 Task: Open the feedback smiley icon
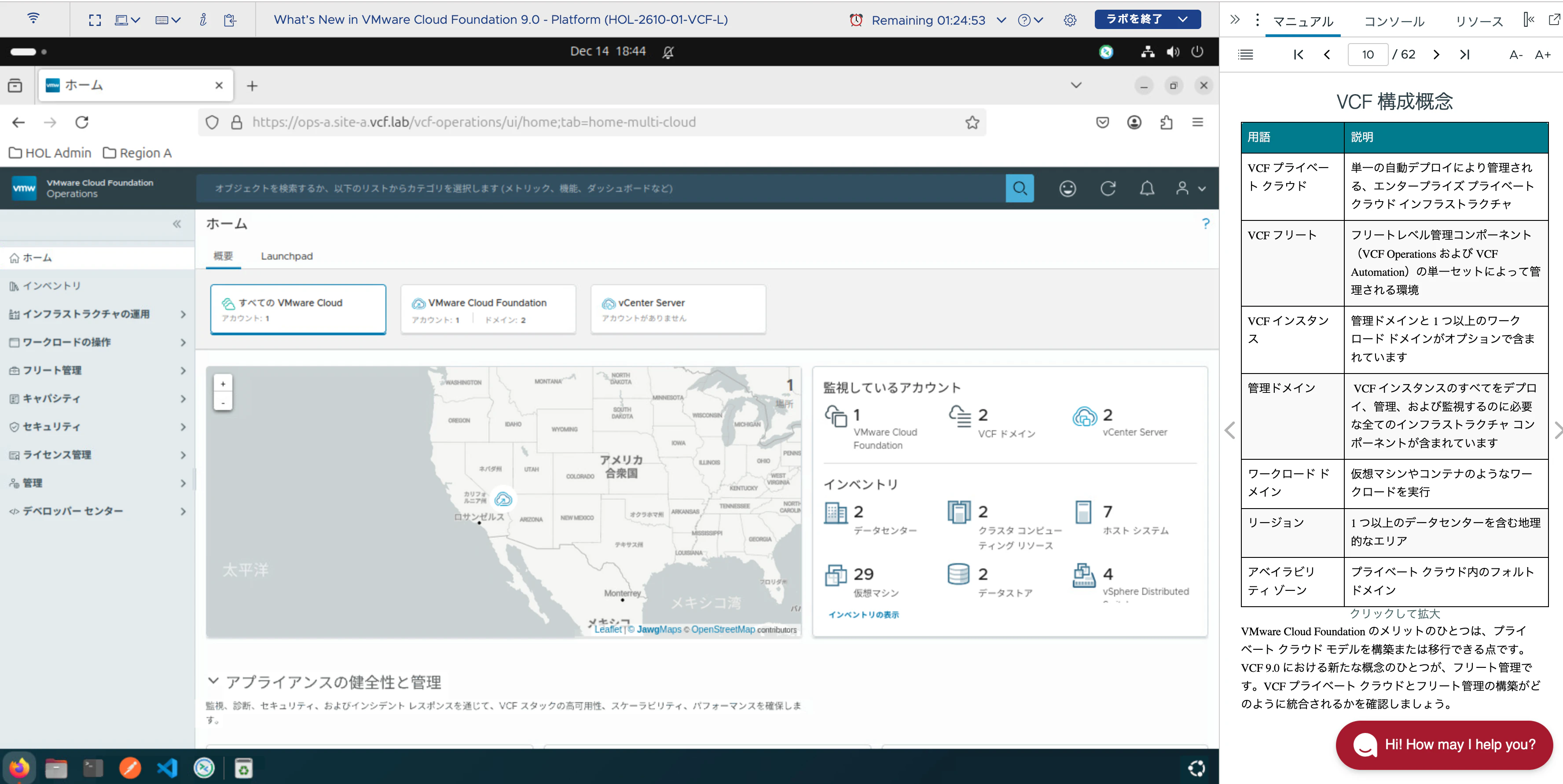(1067, 189)
